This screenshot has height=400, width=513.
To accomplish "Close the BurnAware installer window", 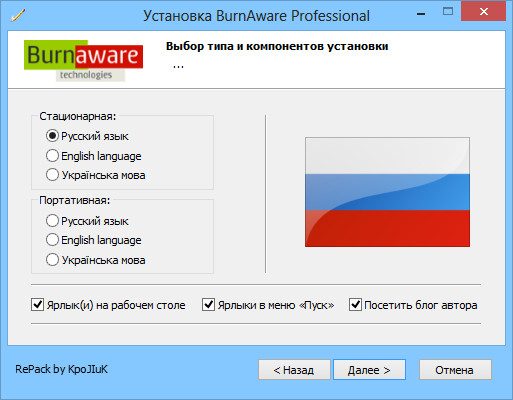I will coord(483,12).
